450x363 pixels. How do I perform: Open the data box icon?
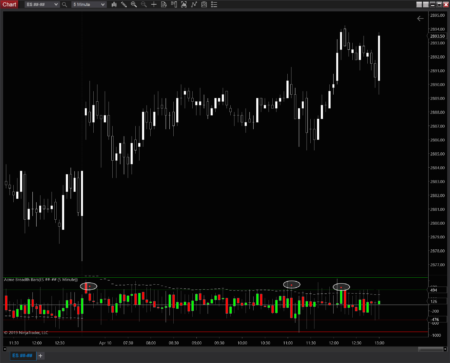[164, 4]
